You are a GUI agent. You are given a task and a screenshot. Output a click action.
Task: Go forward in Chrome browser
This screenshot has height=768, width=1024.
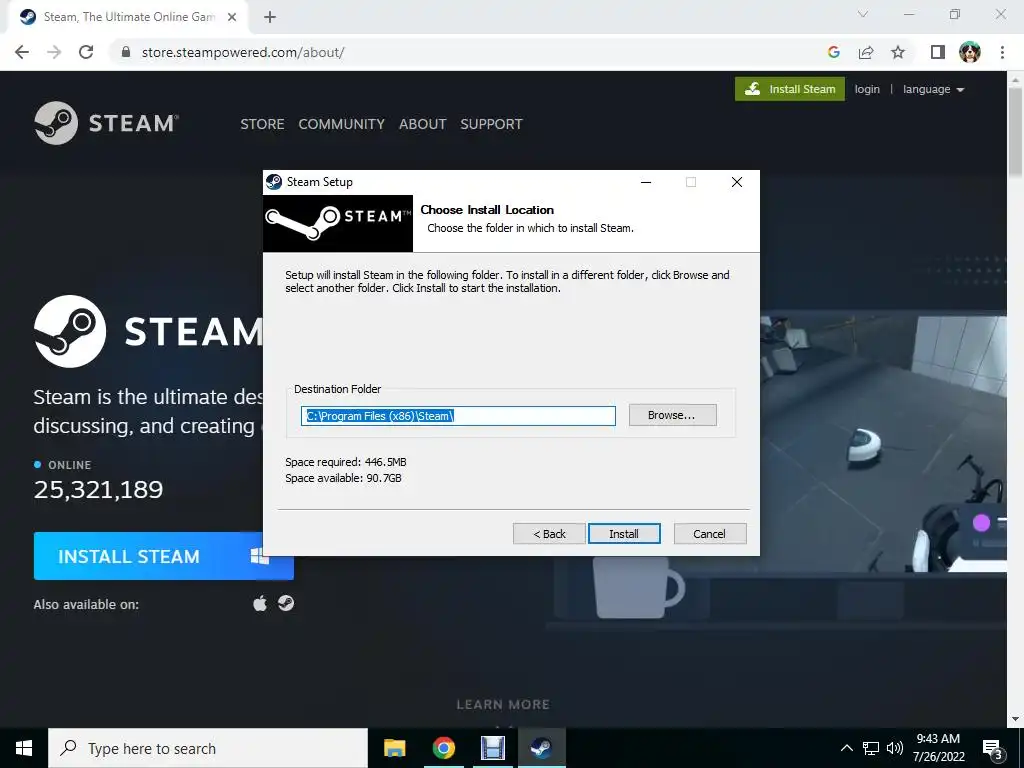click(54, 52)
